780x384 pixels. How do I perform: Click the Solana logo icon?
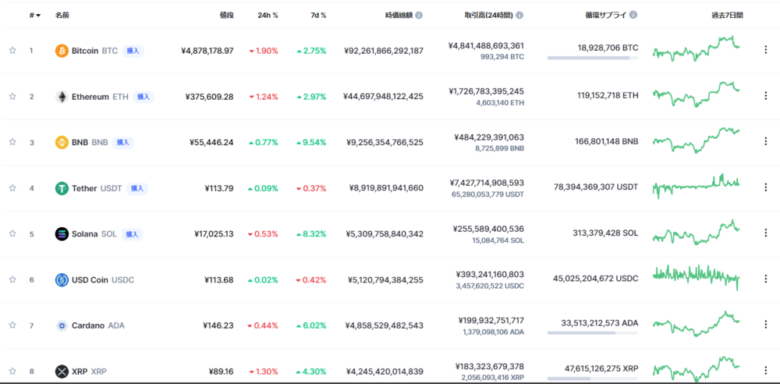(62, 234)
